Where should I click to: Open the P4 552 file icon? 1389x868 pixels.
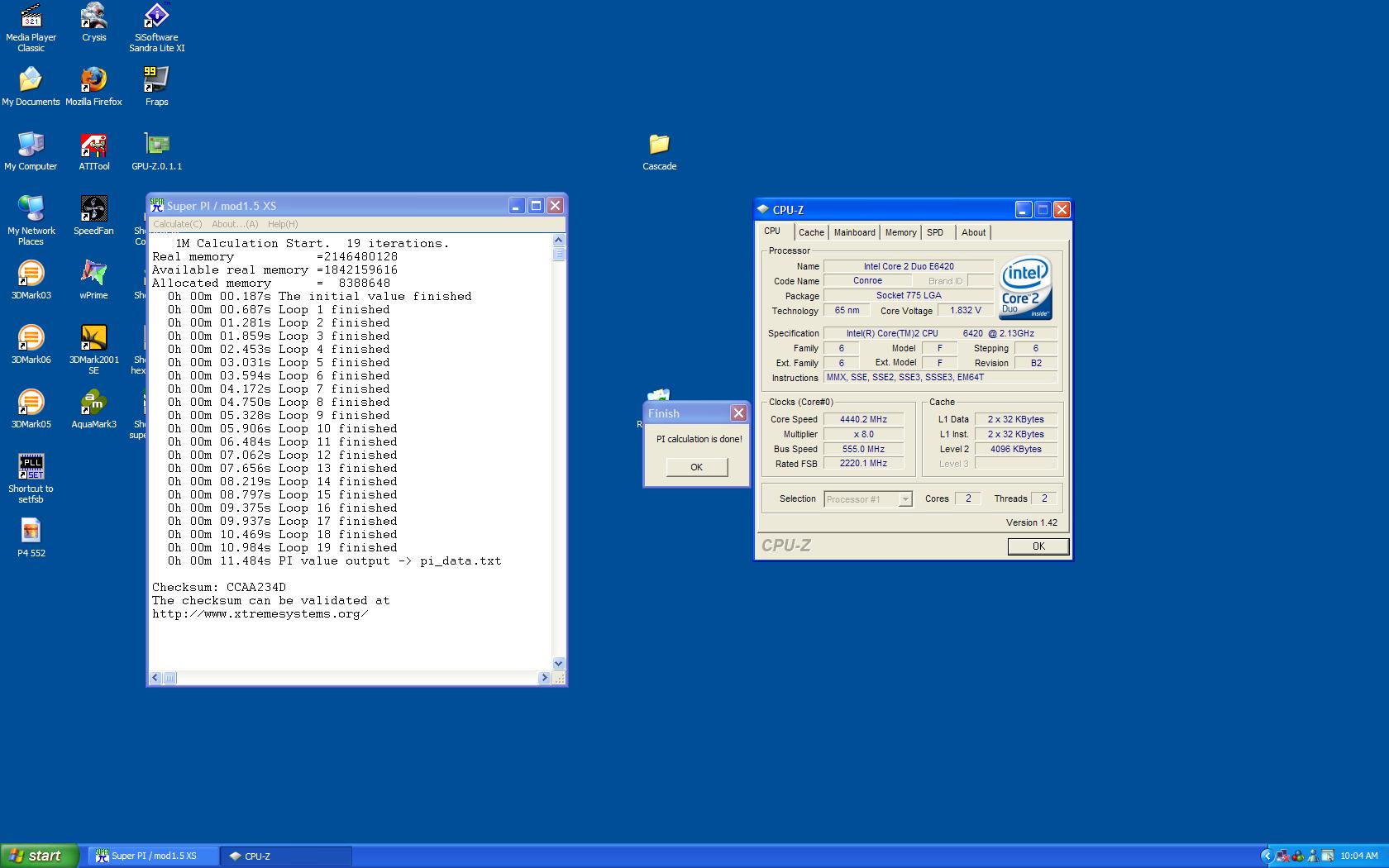coord(31,538)
